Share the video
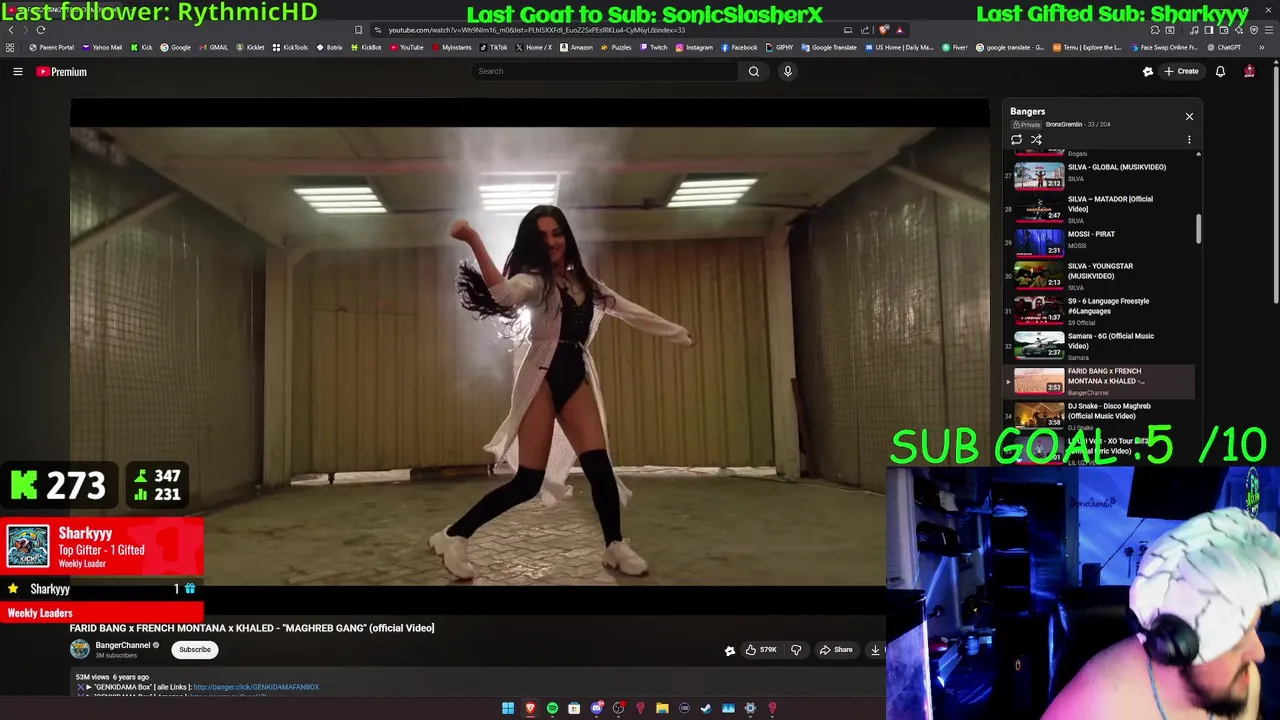1280x720 pixels. 836,650
